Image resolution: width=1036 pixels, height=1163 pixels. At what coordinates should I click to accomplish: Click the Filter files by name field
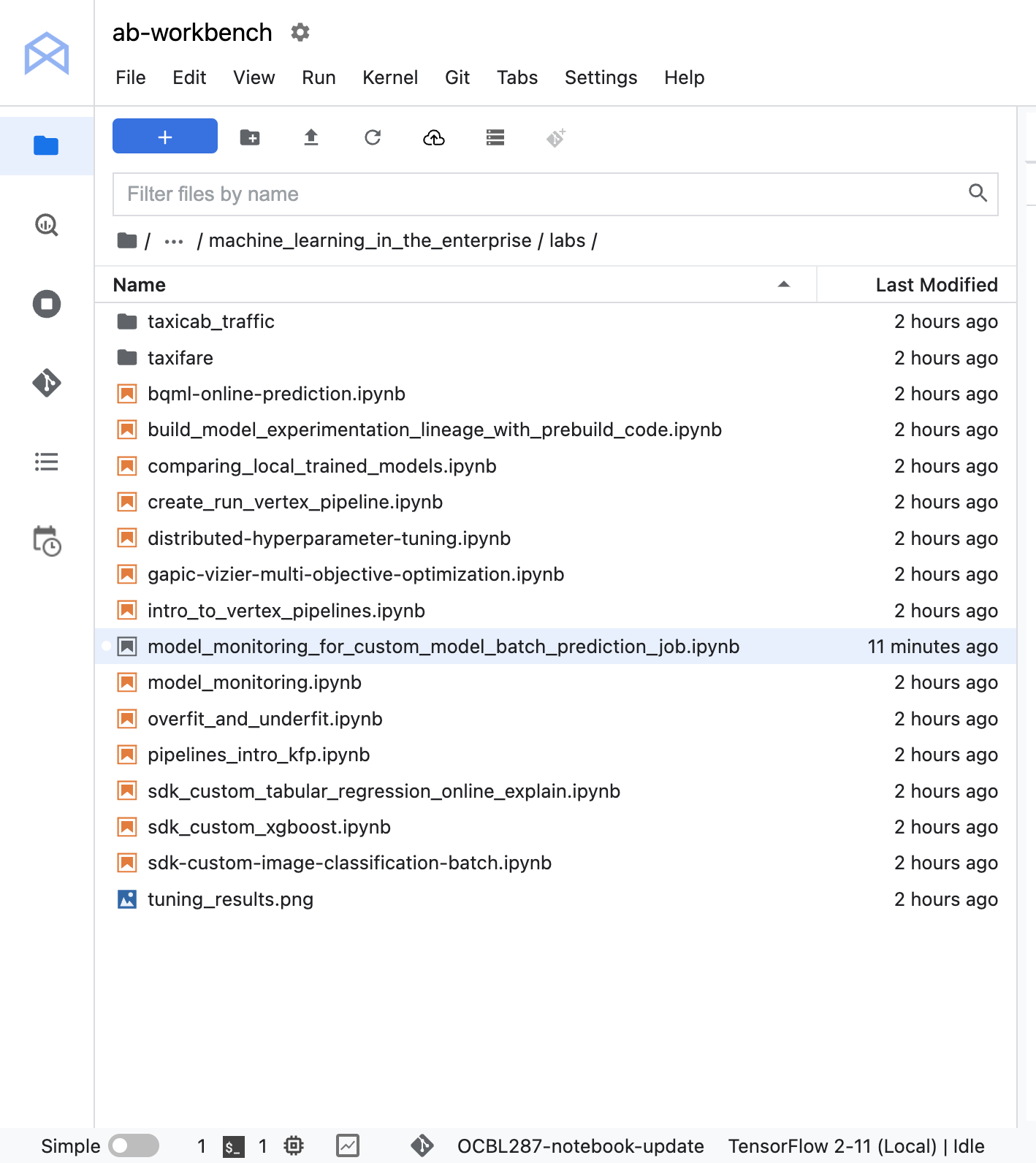[541, 194]
